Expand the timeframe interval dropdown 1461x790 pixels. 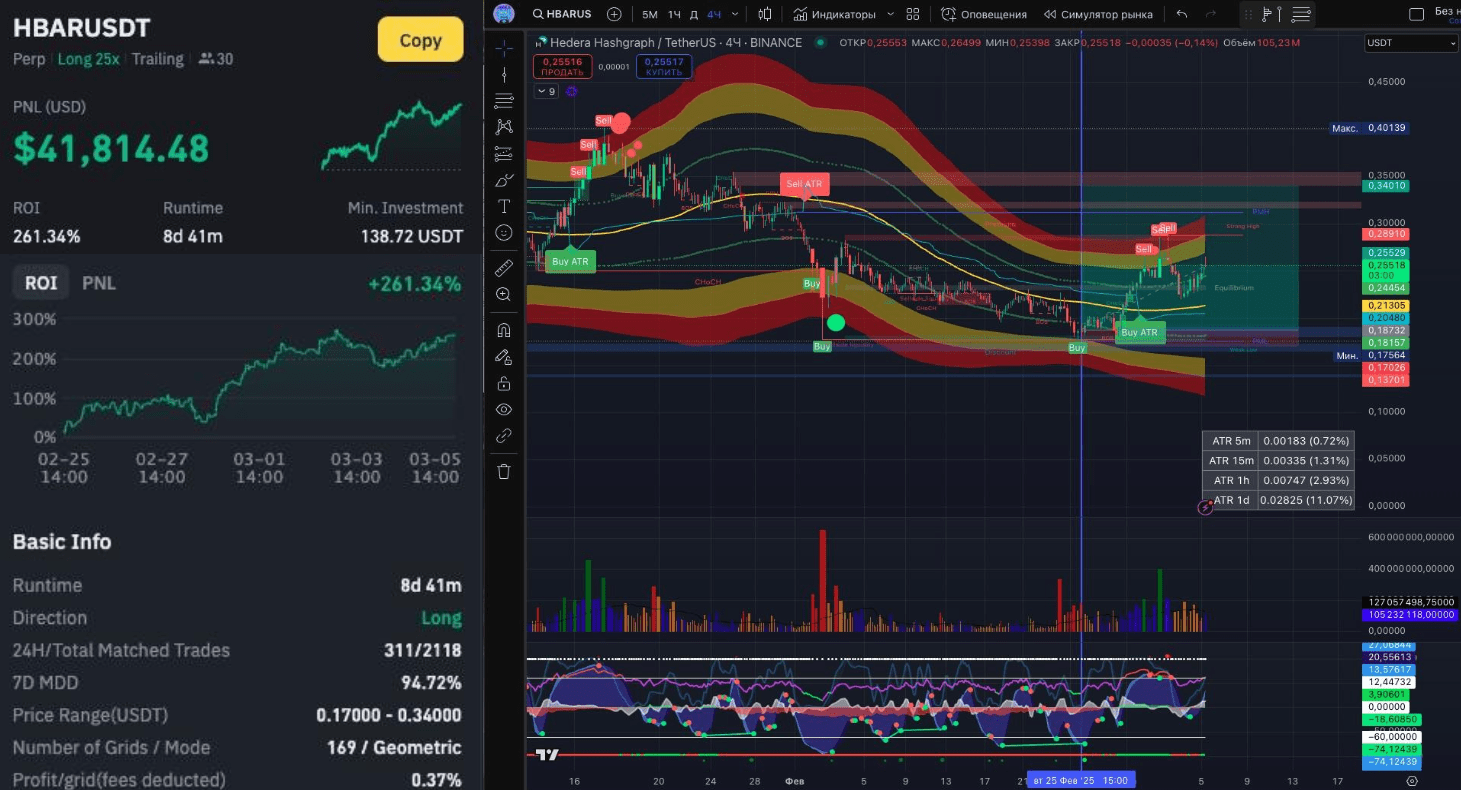(x=736, y=14)
